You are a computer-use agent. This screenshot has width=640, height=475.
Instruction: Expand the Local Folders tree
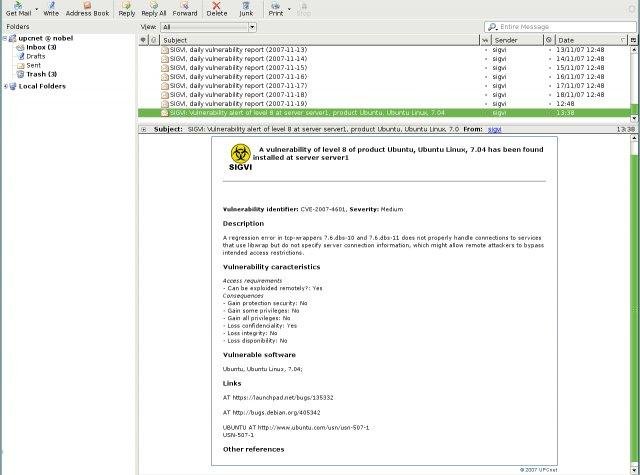pyautogui.click(x=5, y=86)
